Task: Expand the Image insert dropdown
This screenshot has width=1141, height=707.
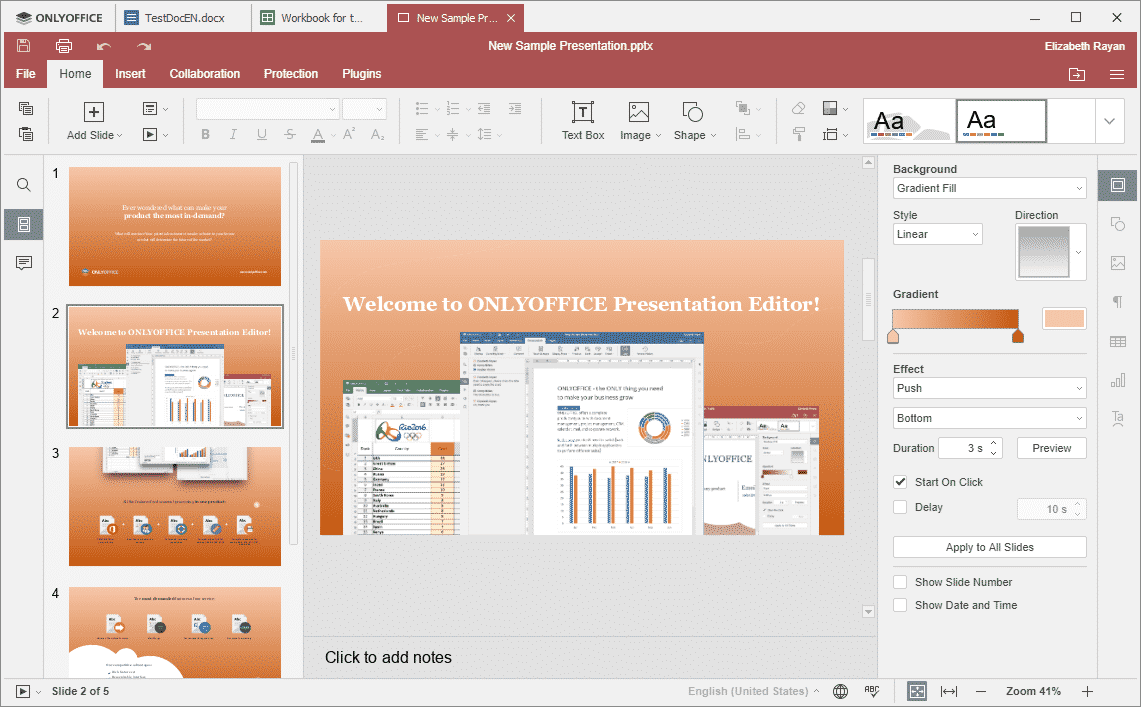Action: [658, 135]
